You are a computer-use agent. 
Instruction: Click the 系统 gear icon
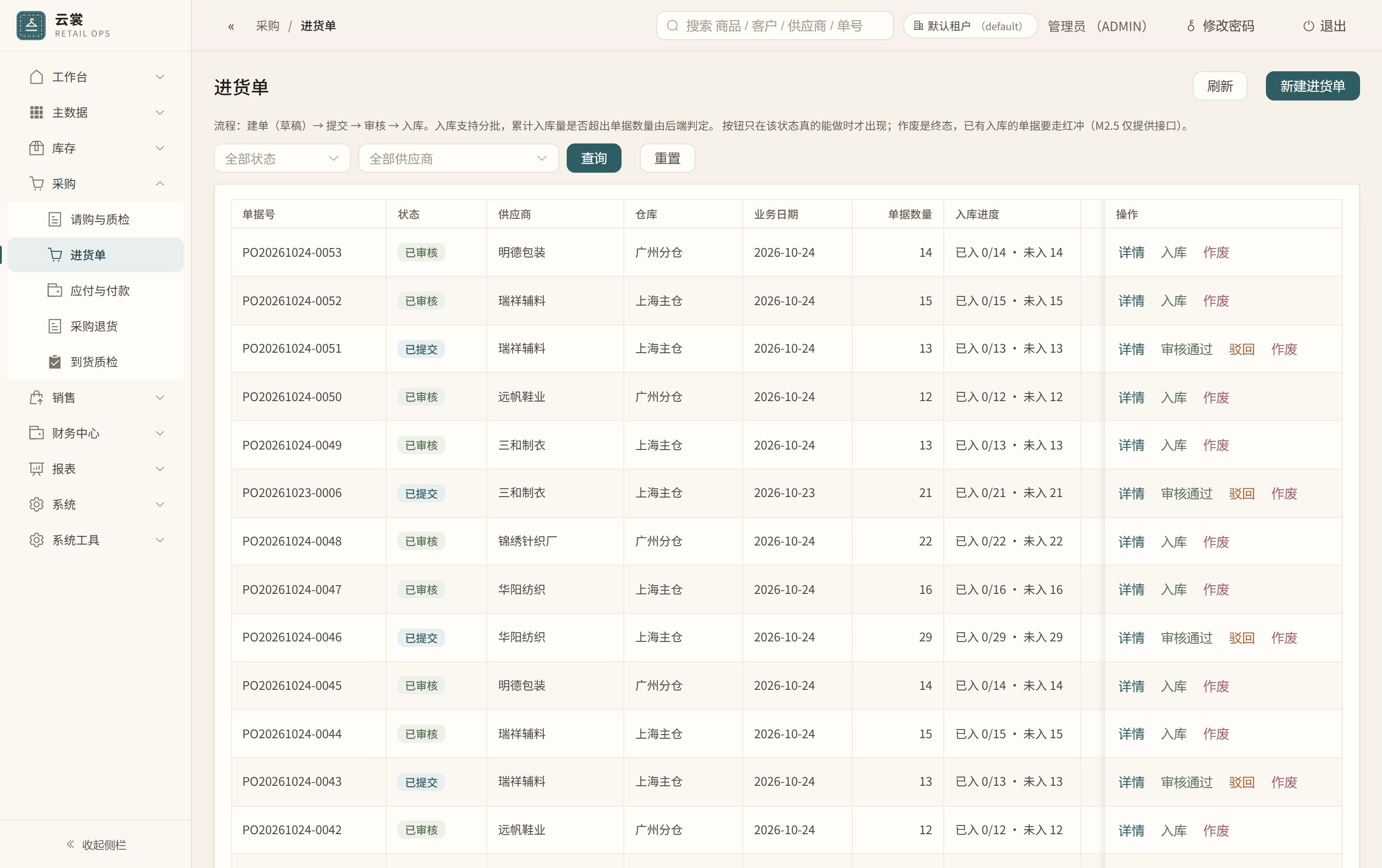36,504
